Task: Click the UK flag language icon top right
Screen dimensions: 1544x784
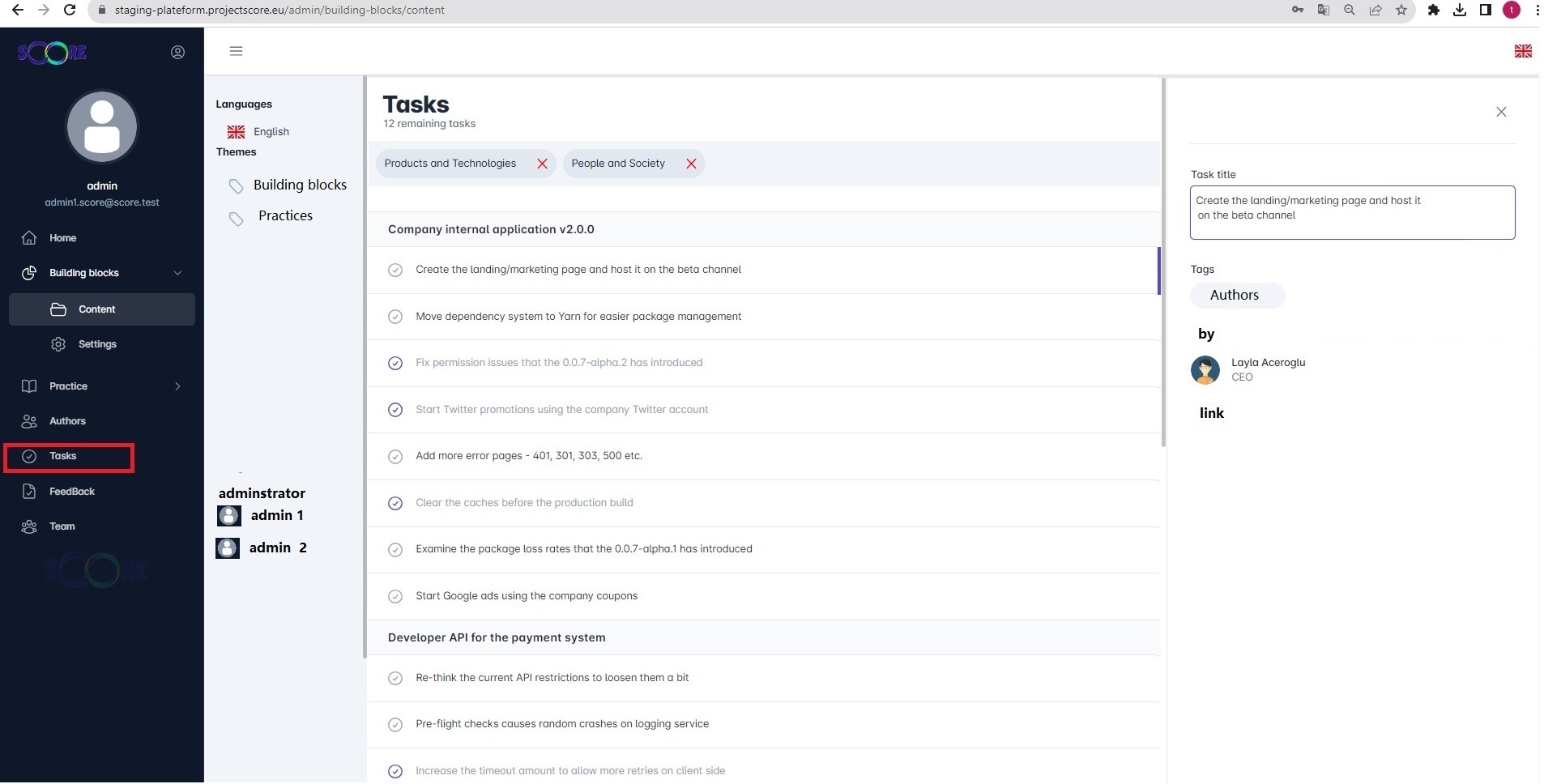Action: point(1522,51)
